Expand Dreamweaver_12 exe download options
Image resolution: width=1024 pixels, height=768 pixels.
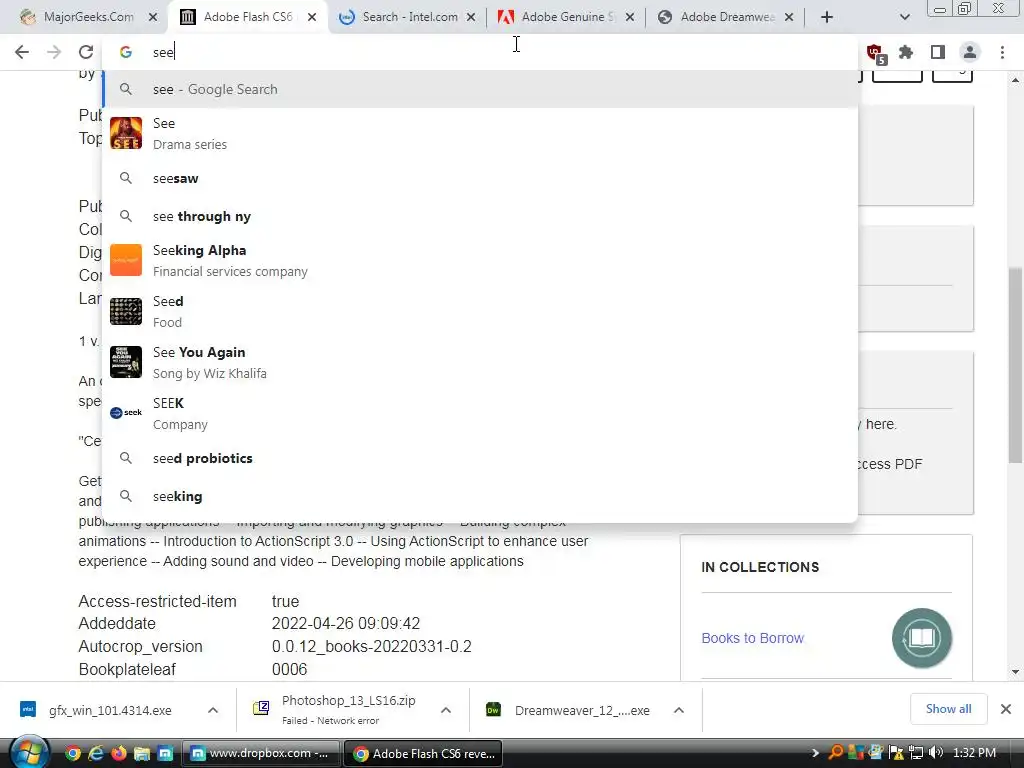pos(679,710)
